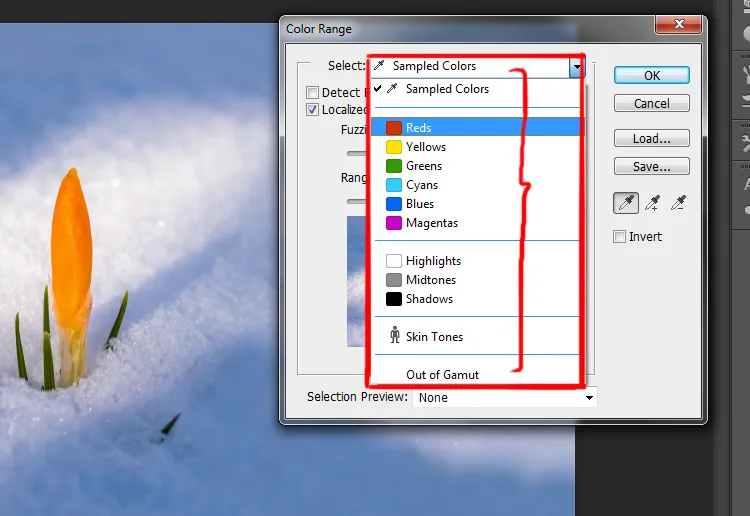The height and width of the screenshot is (516, 750).
Task: Click the selection preview thumbnail in the dialog
Action: click(x=356, y=281)
